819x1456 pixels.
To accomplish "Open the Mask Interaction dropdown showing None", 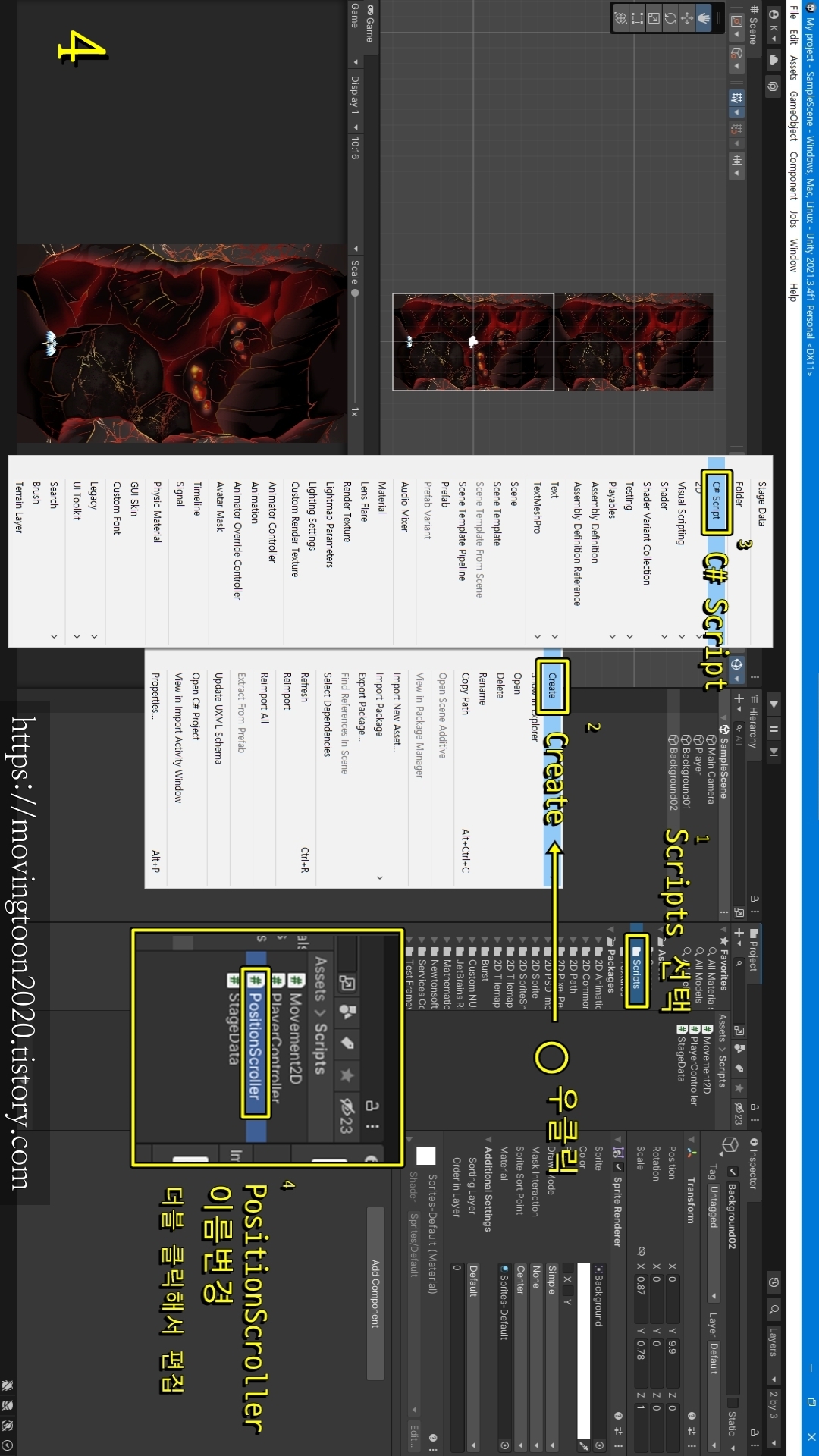I will coord(535,1357).
